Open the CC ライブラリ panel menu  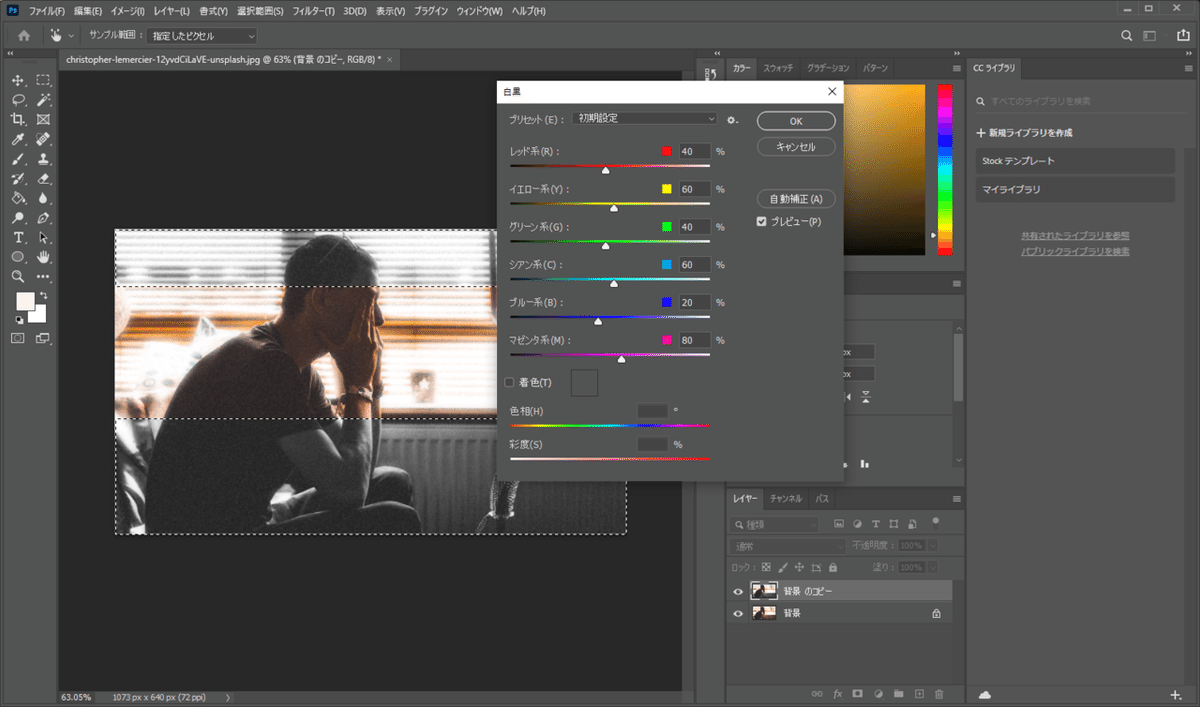1187,68
